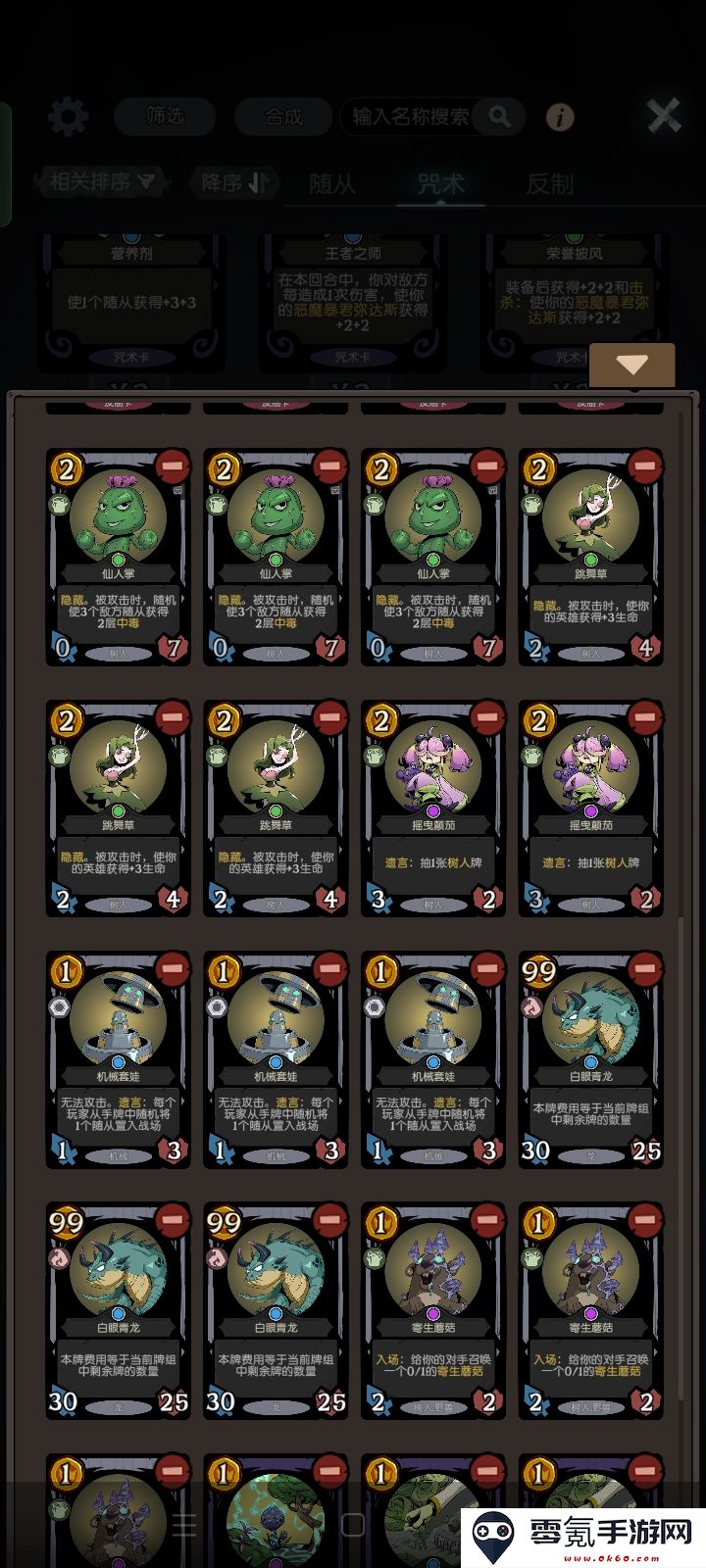Switch to the 反制 tab
The width and height of the screenshot is (706, 1568).
(x=550, y=183)
